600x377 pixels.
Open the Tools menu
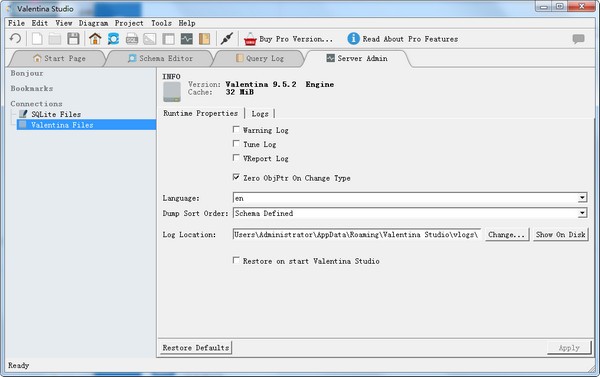pyautogui.click(x=161, y=23)
